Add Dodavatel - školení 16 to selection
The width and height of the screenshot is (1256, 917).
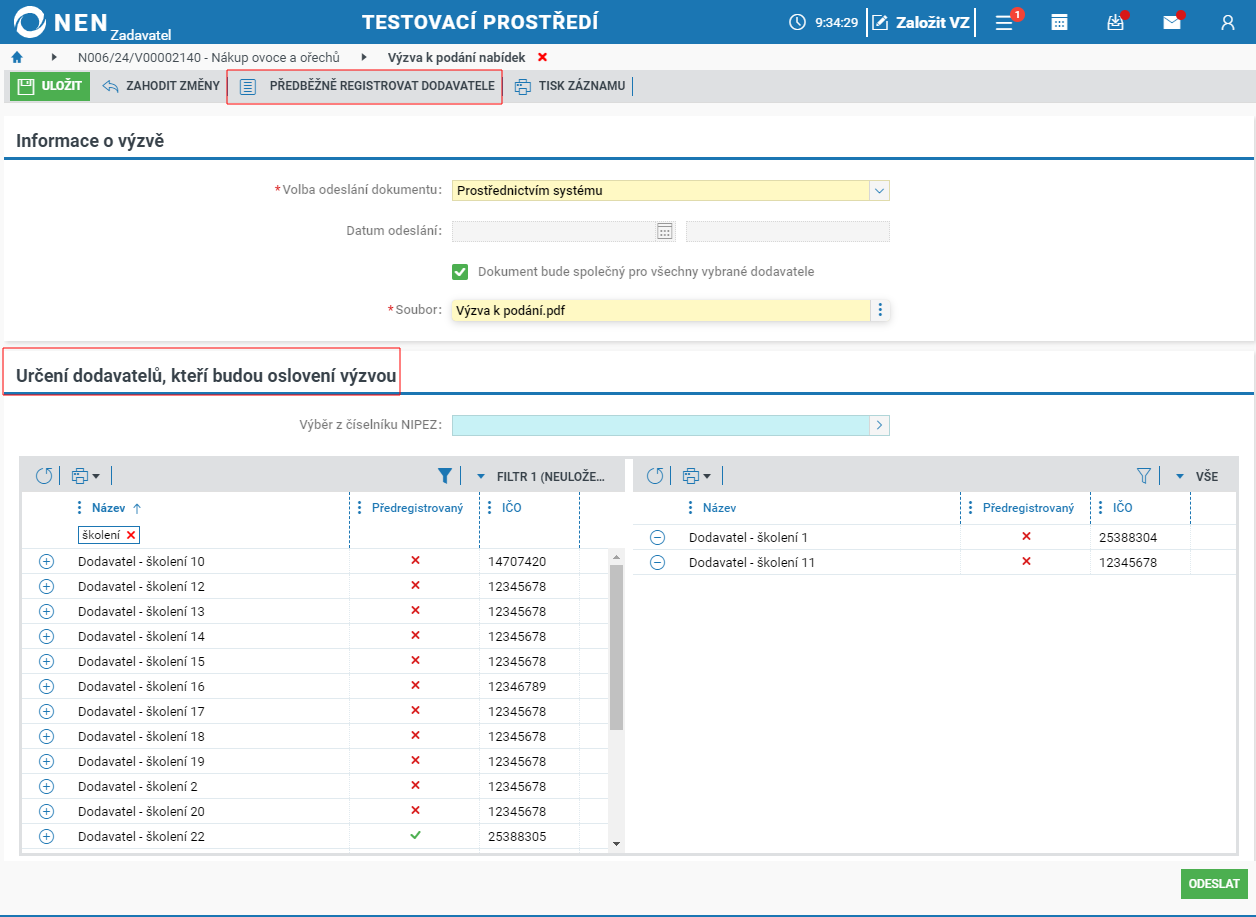(46, 686)
